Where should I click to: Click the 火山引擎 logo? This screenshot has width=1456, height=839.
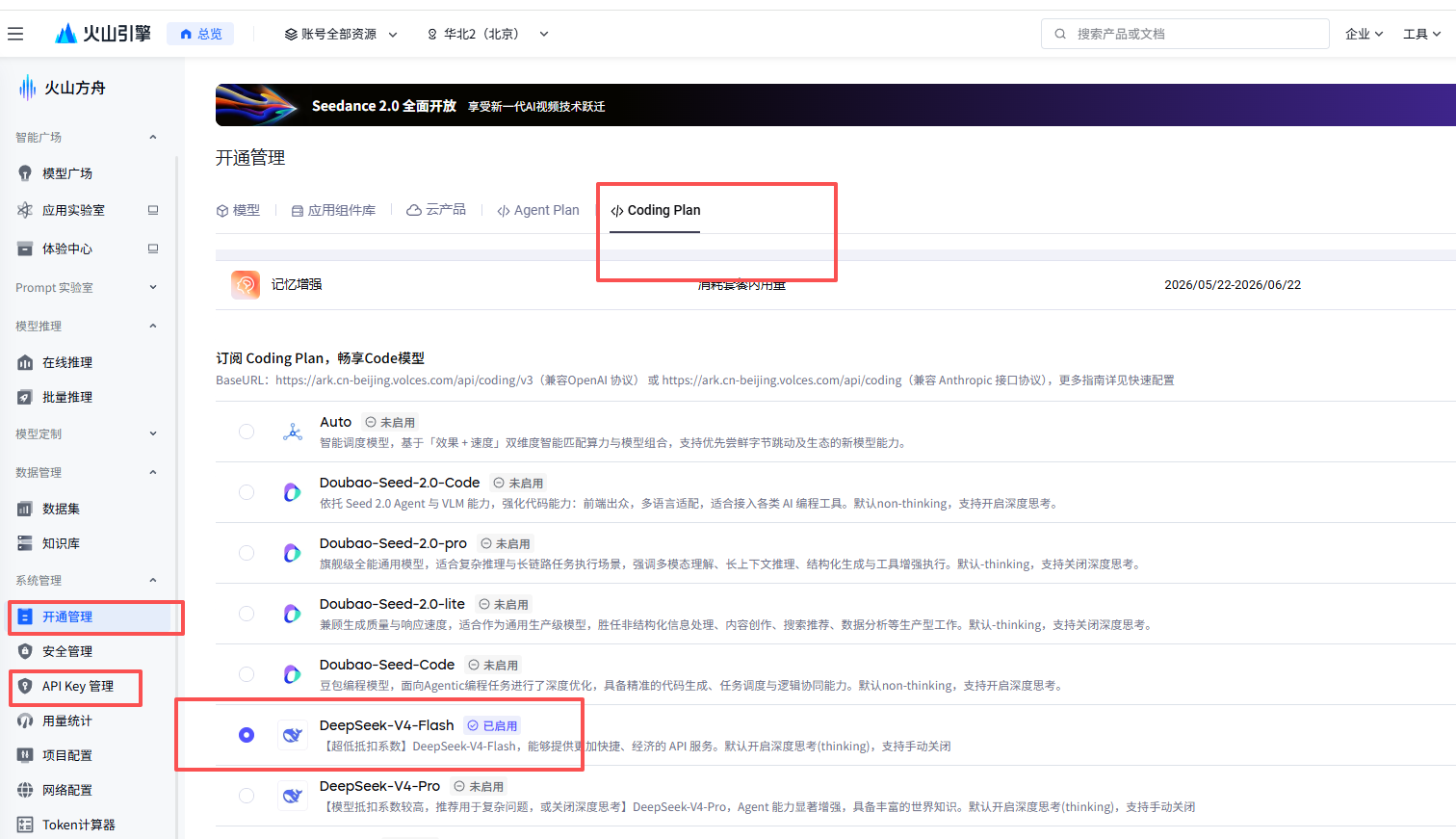pos(103,34)
